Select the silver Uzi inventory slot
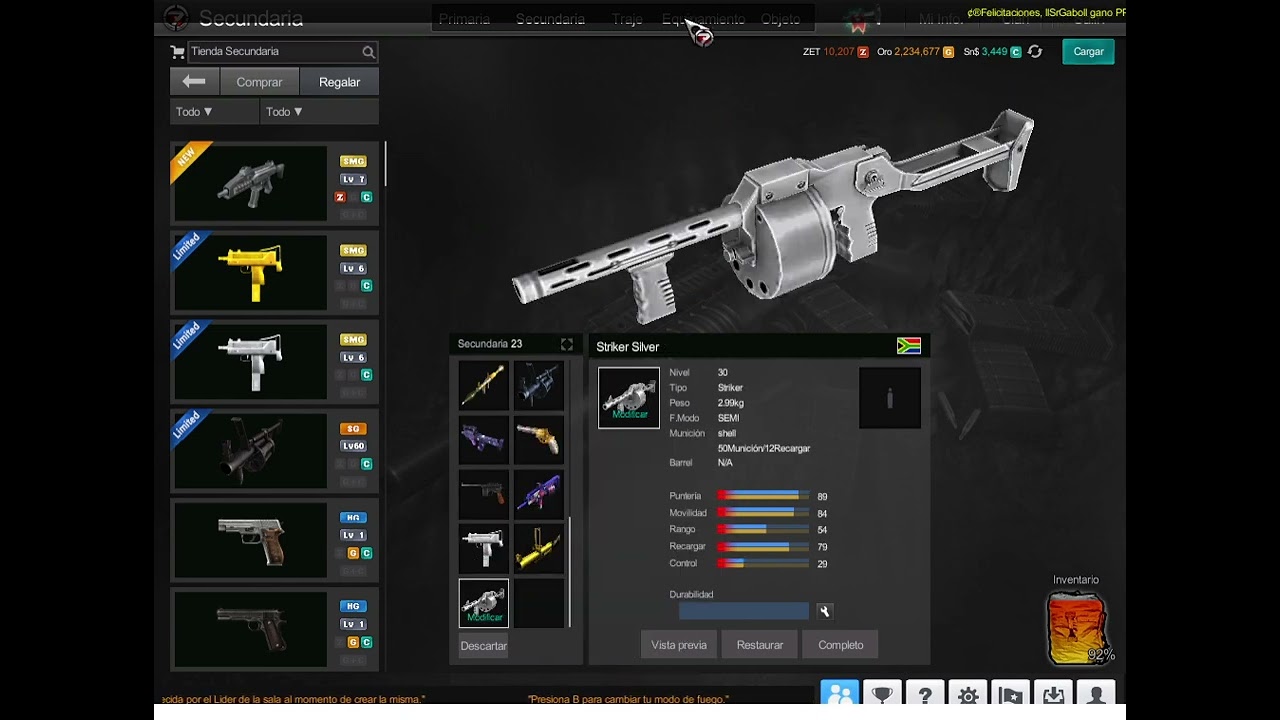Image resolution: width=1280 pixels, height=720 pixels. 484,548
